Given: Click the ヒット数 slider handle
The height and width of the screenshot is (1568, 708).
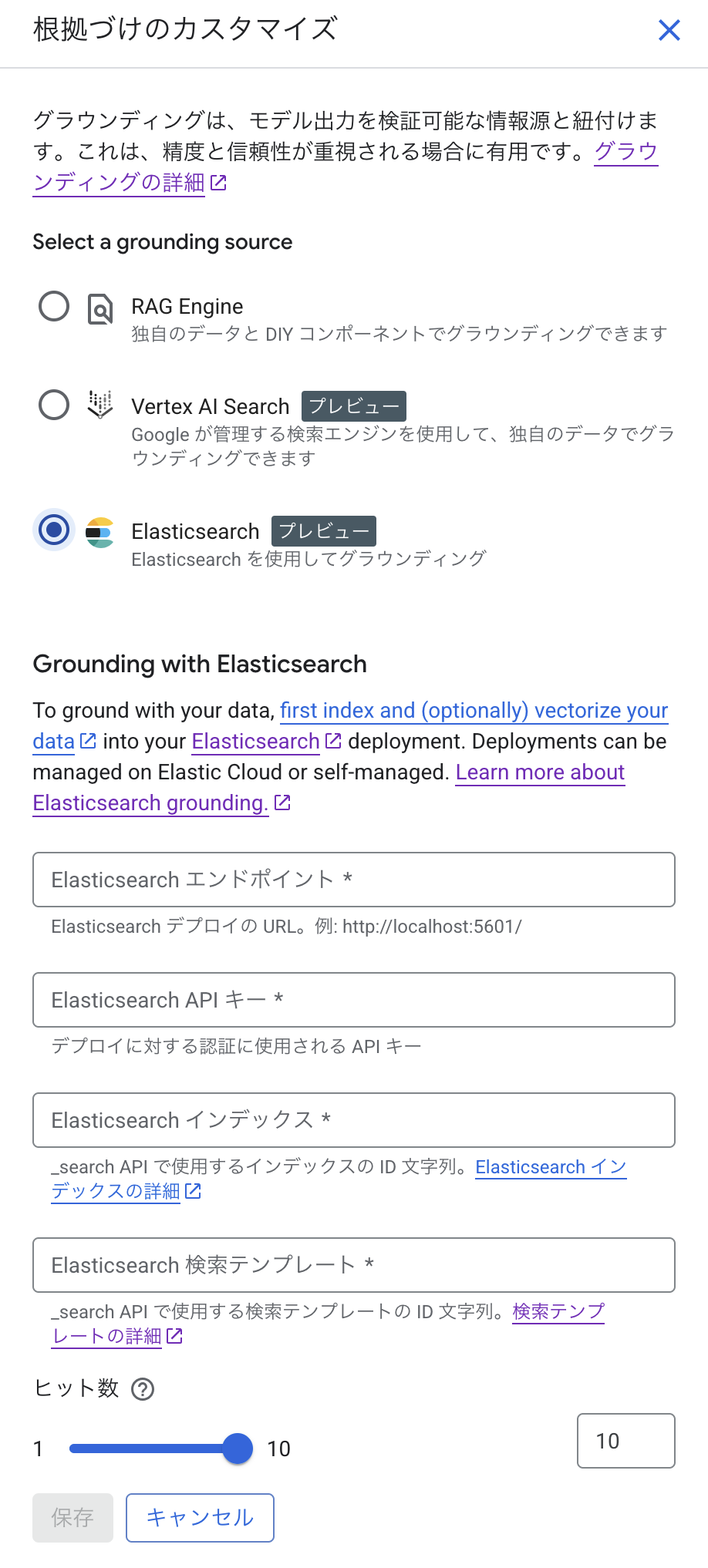Looking at the screenshot, I should tap(238, 1449).
